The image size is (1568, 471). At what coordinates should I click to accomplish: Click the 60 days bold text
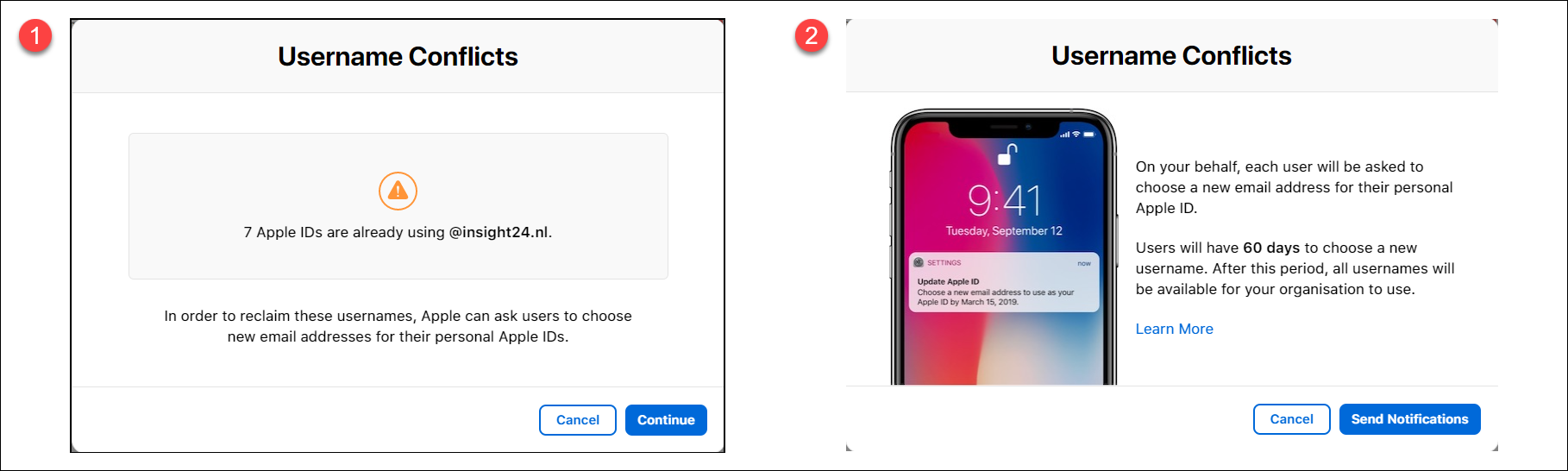point(1271,248)
